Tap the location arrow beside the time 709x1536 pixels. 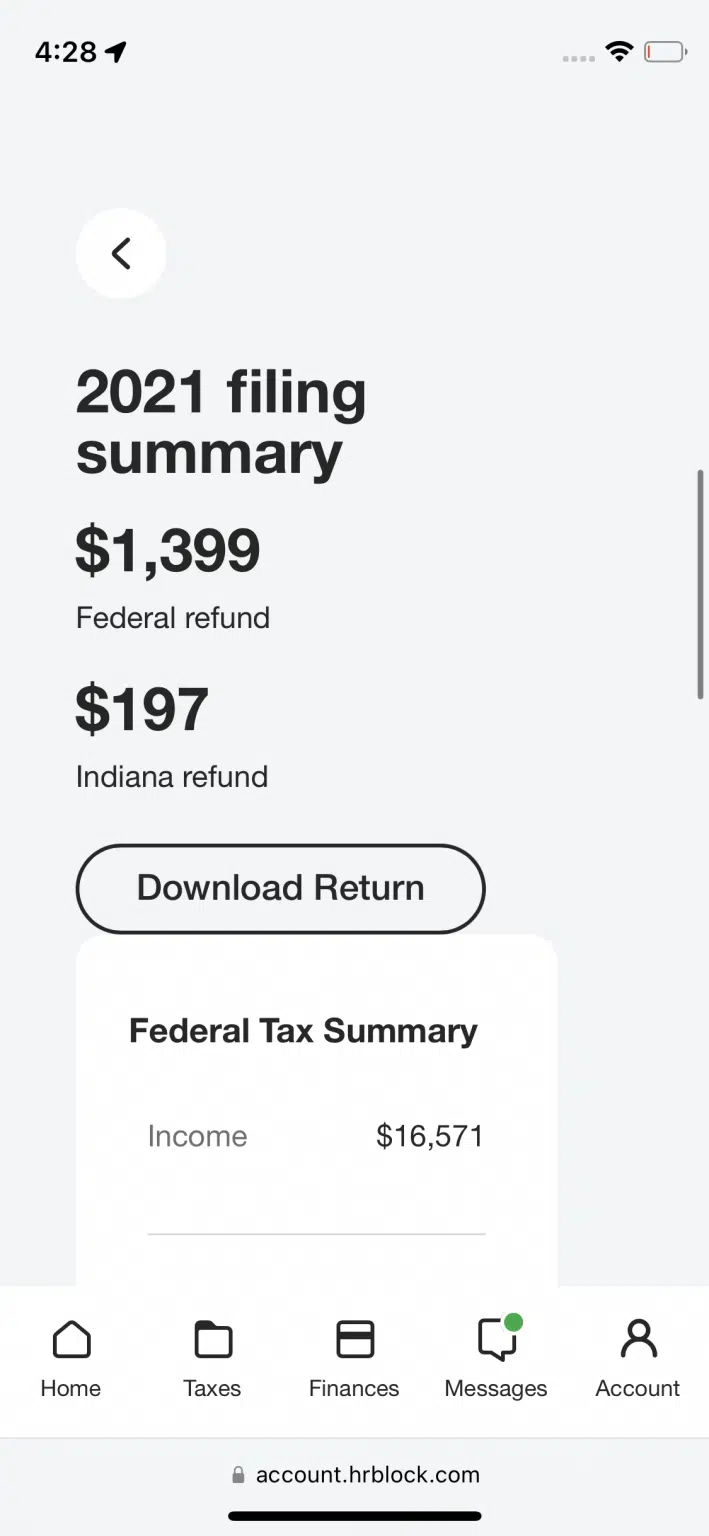coord(117,52)
